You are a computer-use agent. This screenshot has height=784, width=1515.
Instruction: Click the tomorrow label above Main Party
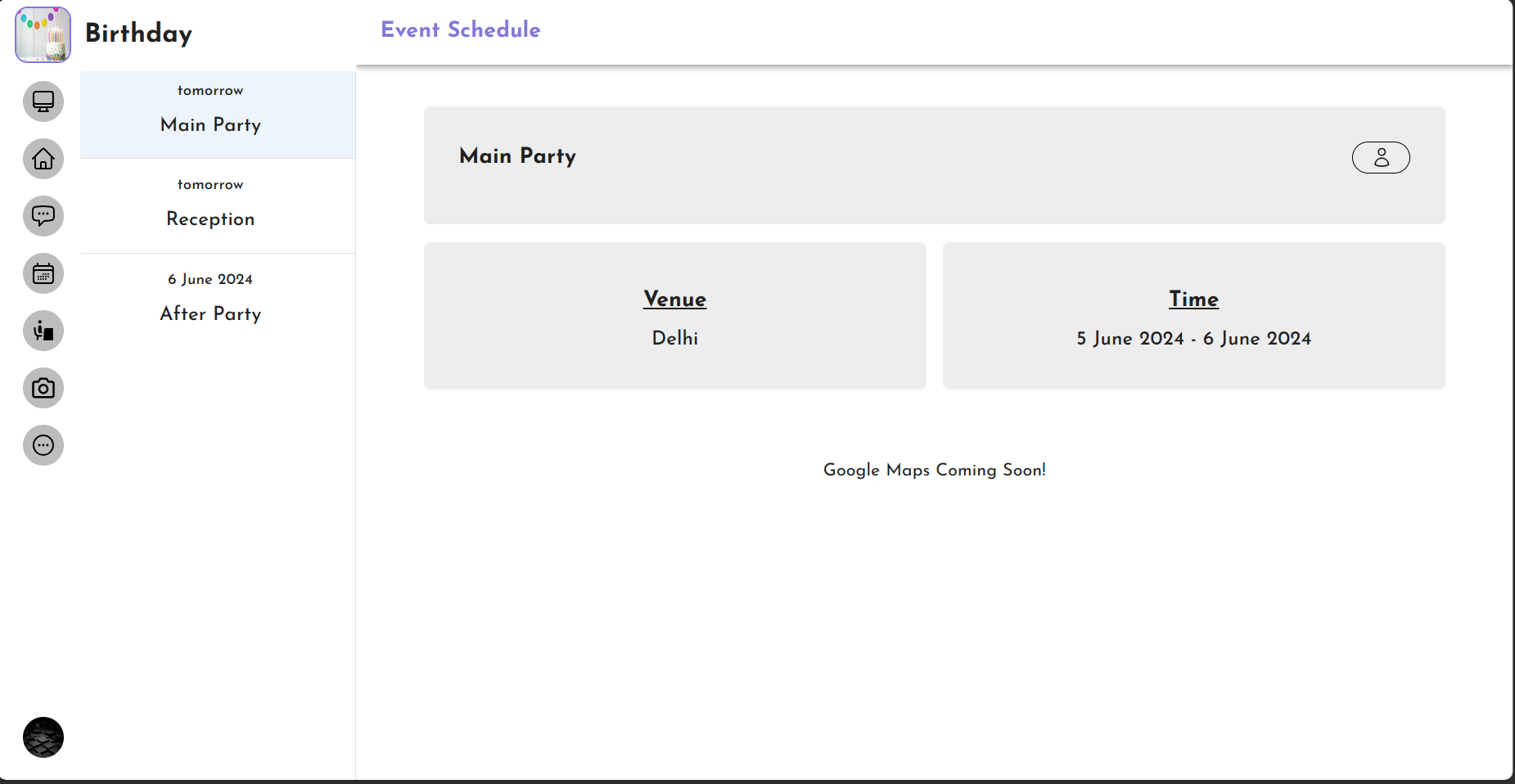click(210, 90)
